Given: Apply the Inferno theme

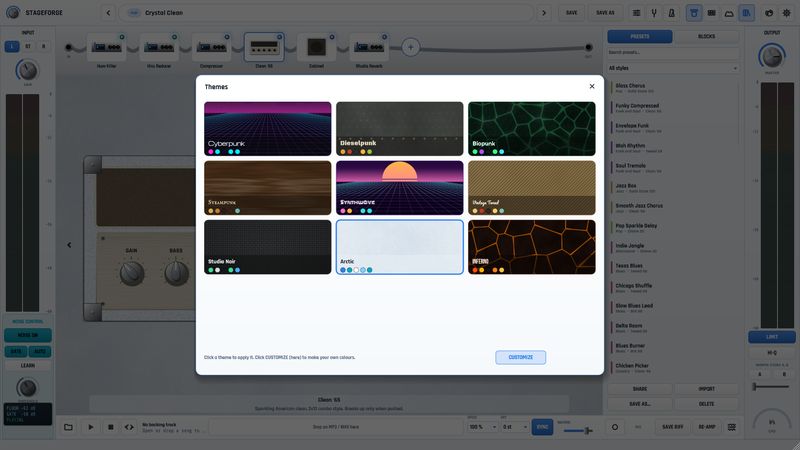Looking at the screenshot, I should (x=532, y=247).
